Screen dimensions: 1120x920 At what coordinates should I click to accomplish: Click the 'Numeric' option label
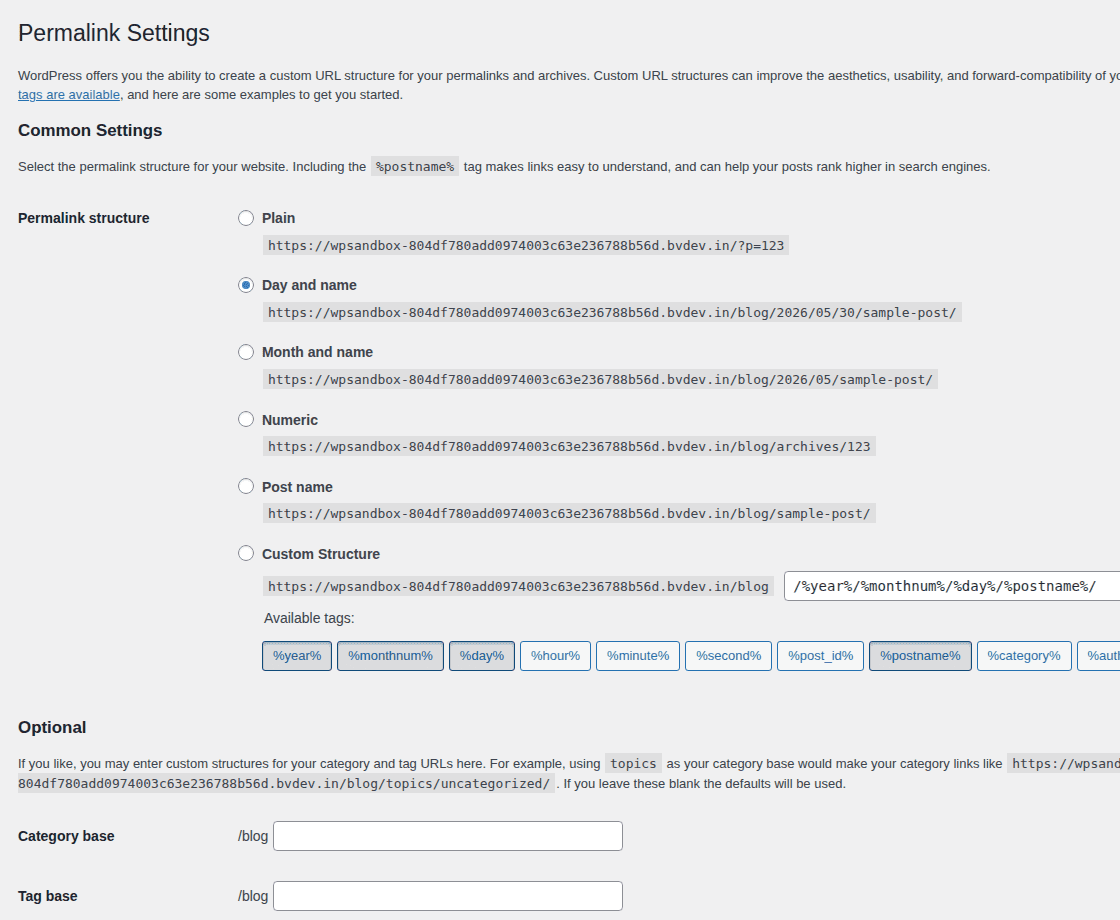[x=290, y=420]
